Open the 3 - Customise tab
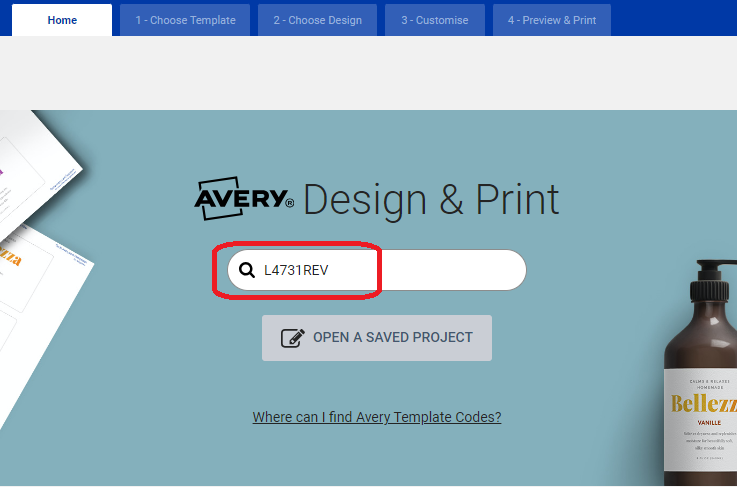737x487 pixels. 435,20
